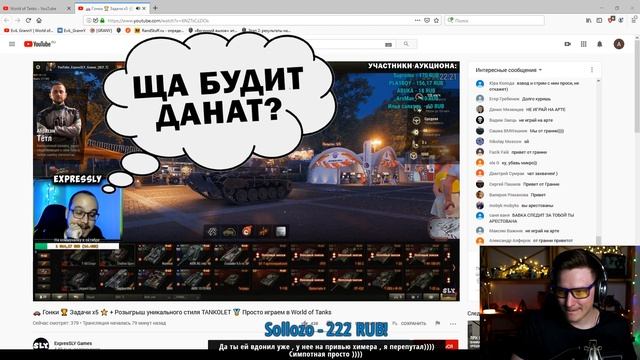Viewport: 640px width, 360px height.
Task: Show the browser sidebar panel
Action: pos(599,20)
